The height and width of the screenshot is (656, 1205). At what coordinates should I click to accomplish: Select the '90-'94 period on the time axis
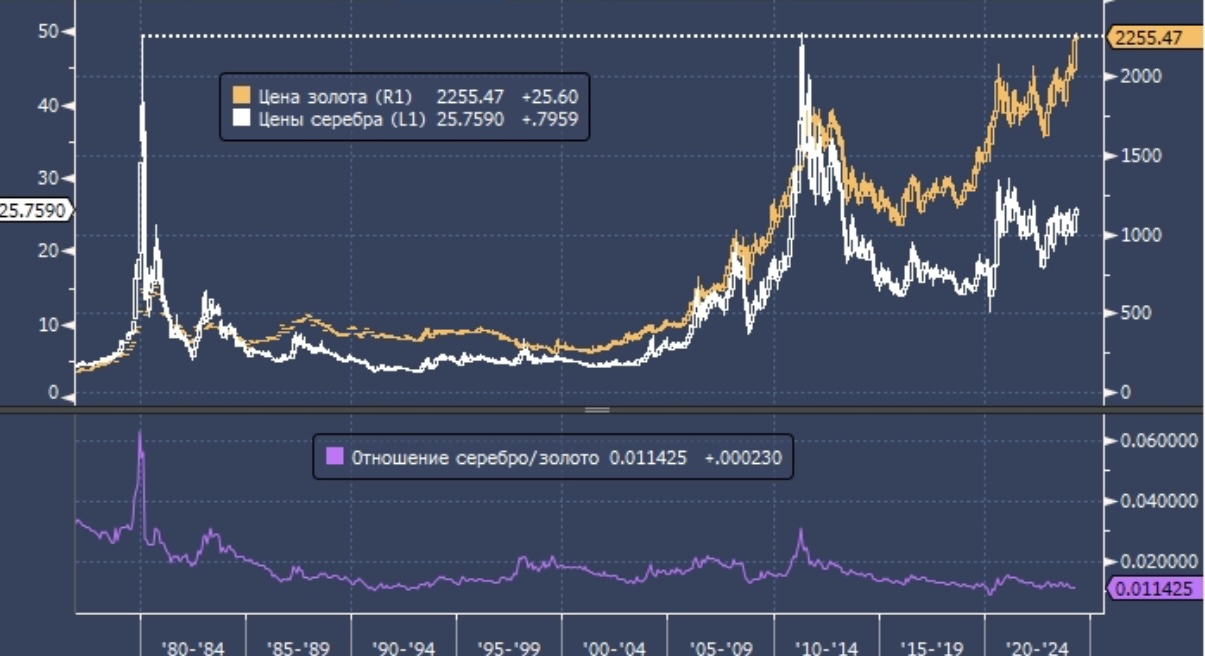403,647
